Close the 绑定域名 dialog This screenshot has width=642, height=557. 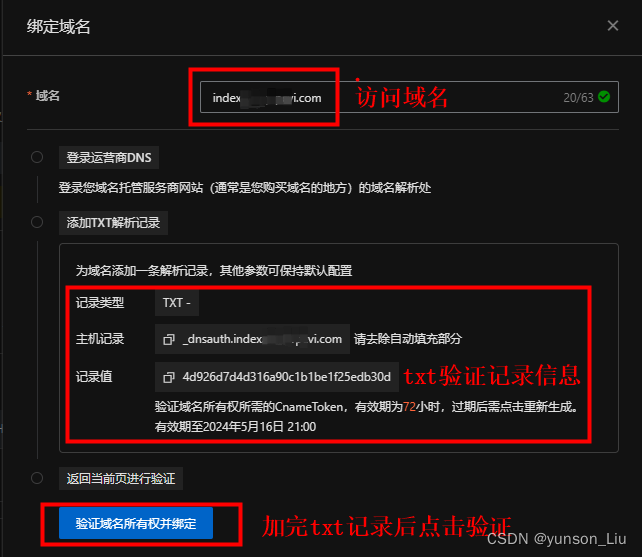613,26
